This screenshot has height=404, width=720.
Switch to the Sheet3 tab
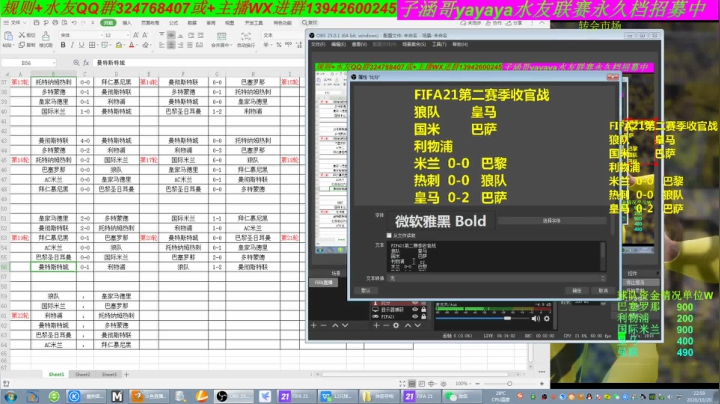(x=109, y=375)
